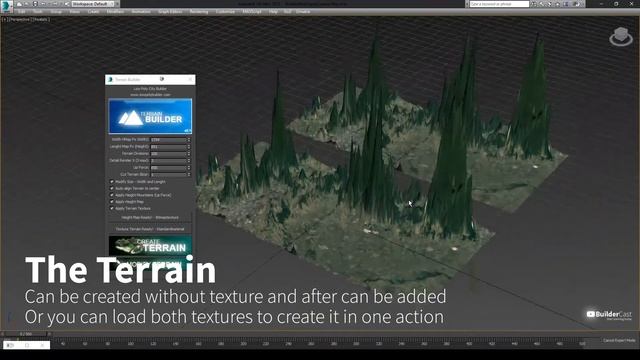
Task: Click the Cancel Expert Mode button
Action: pos(619,340)
